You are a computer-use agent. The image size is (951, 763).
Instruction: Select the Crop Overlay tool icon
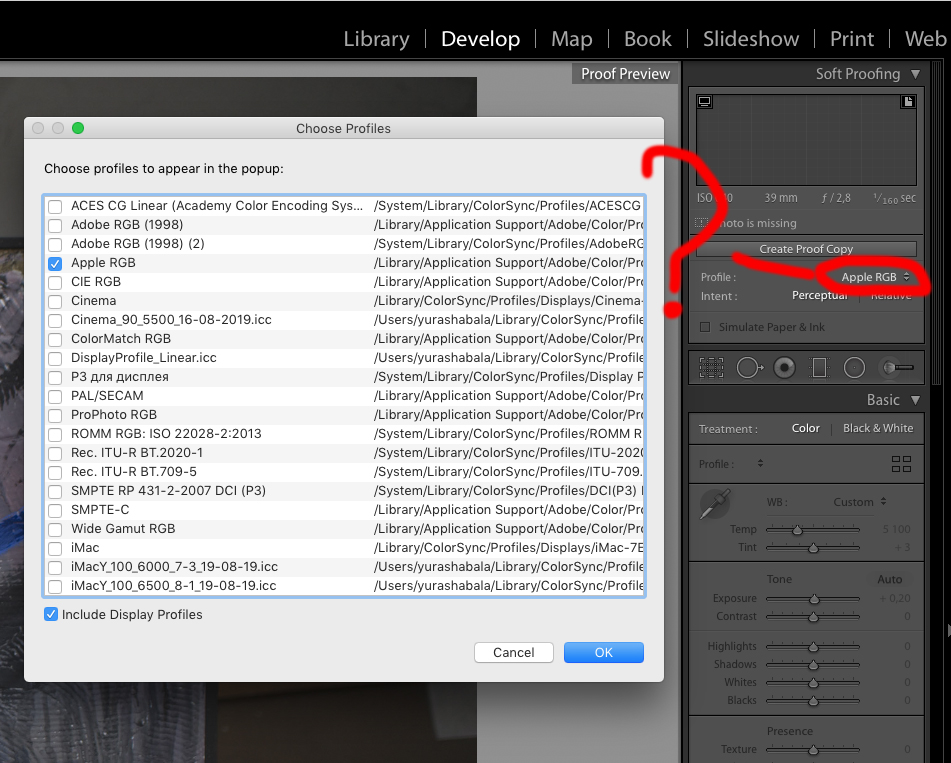coord(711,368)
